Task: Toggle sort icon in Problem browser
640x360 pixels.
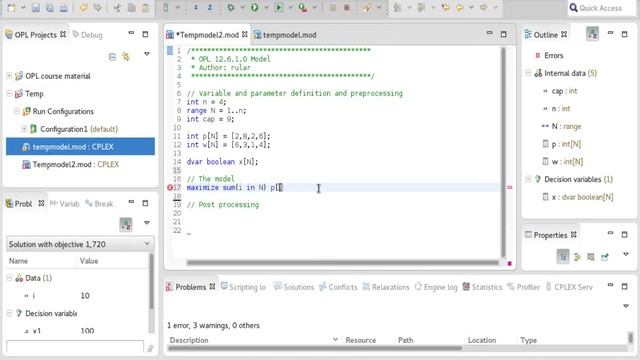Action: pyautogui.click(x=126, y=224)
